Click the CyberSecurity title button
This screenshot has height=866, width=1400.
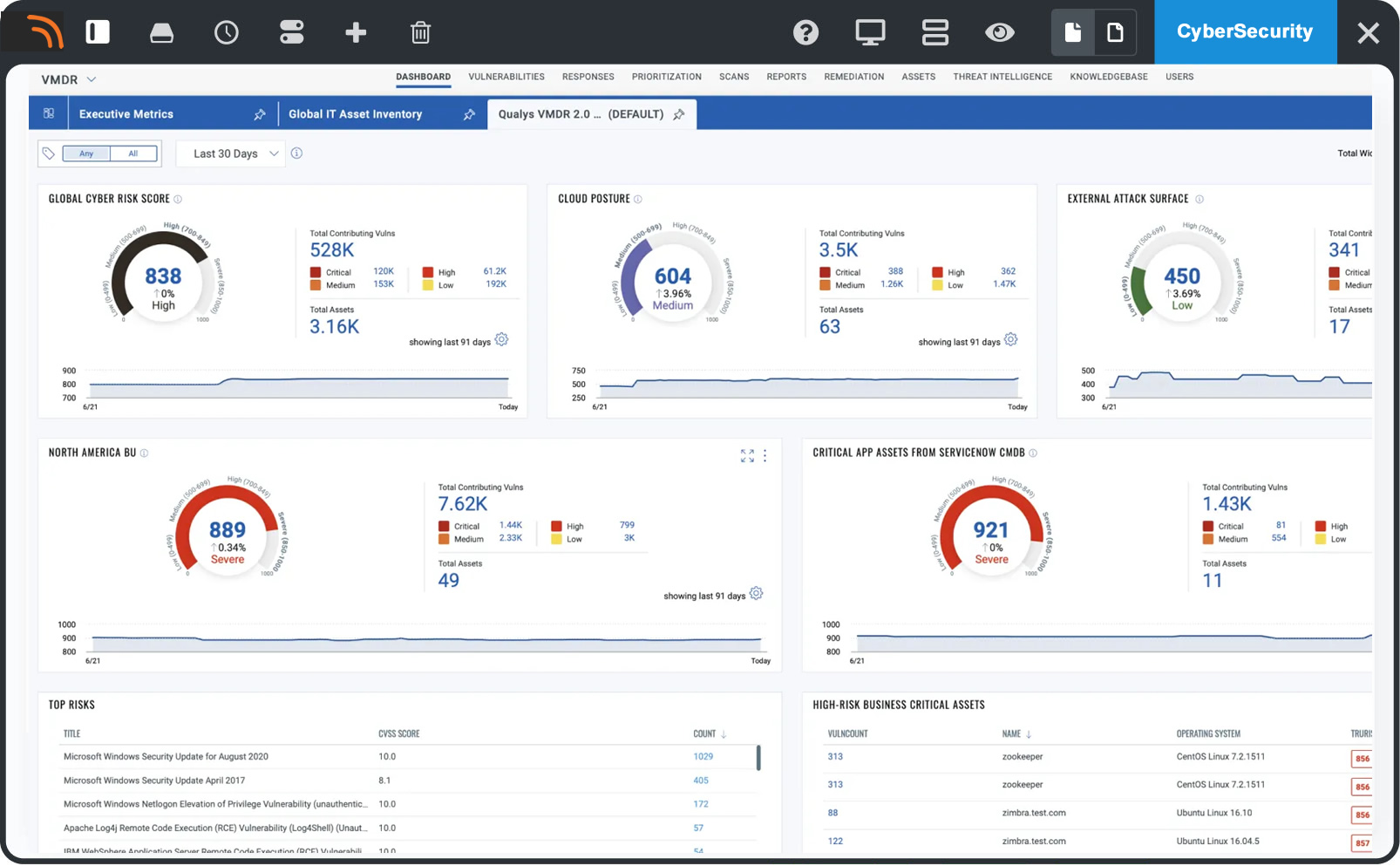coord(1245,31)
